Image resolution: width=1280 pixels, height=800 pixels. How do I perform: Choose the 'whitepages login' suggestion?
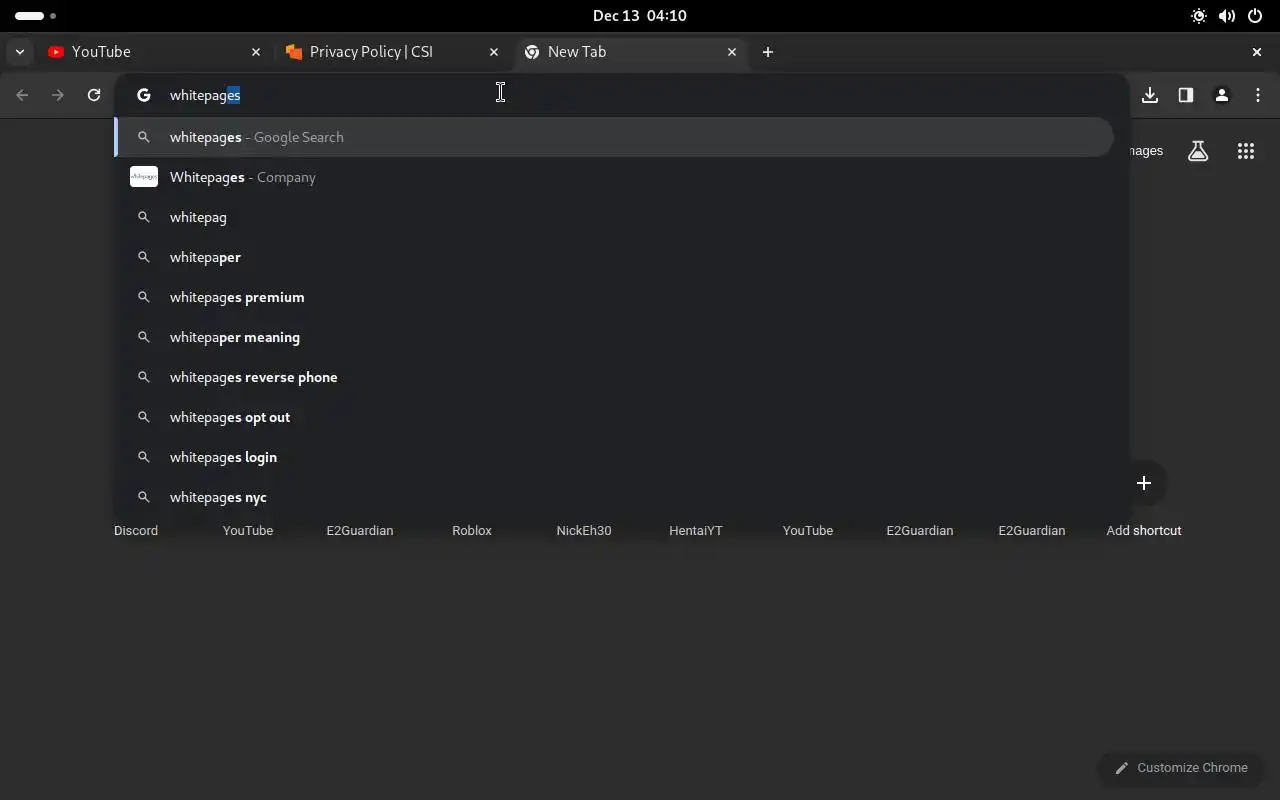point(614,457)
